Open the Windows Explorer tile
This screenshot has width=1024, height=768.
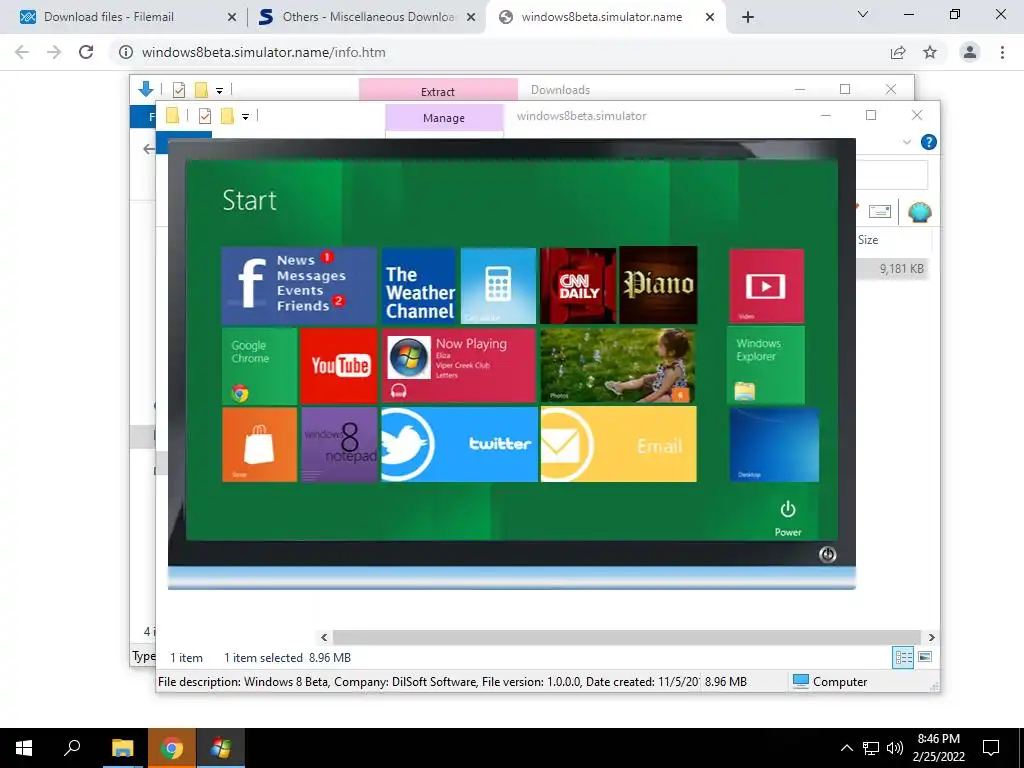coord(765,365)
